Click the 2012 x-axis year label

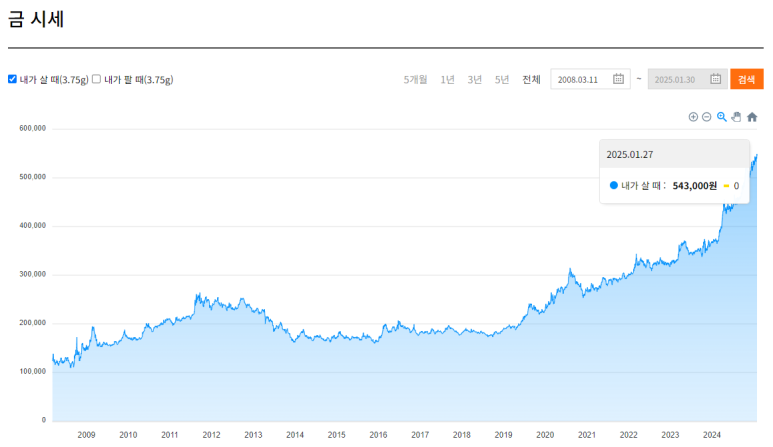[x=211, y=435]
